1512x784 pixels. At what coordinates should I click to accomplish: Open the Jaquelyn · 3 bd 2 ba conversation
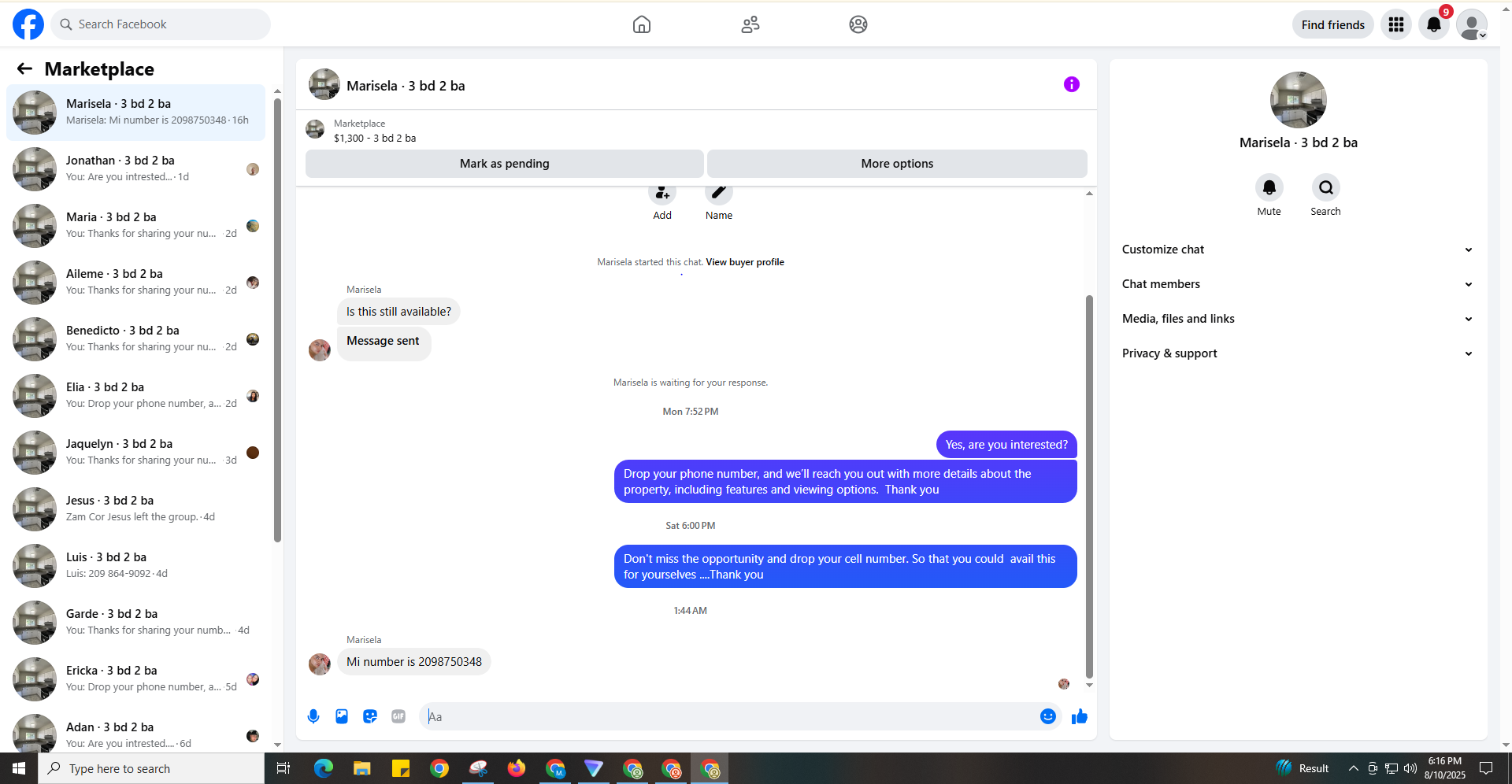tap(135, 453)
